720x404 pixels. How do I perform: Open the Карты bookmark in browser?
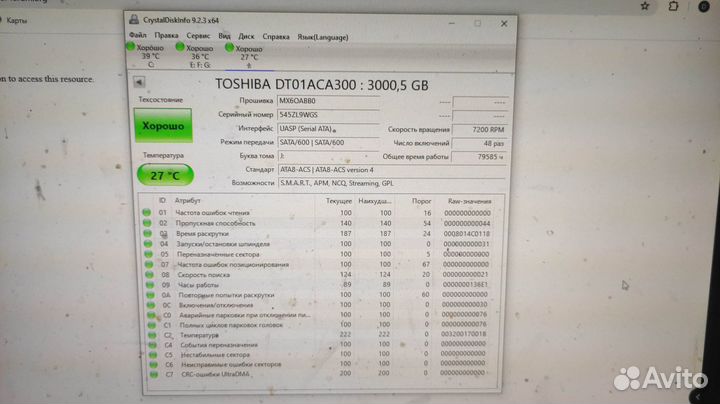pyautogui.click(x=16, y=20)
